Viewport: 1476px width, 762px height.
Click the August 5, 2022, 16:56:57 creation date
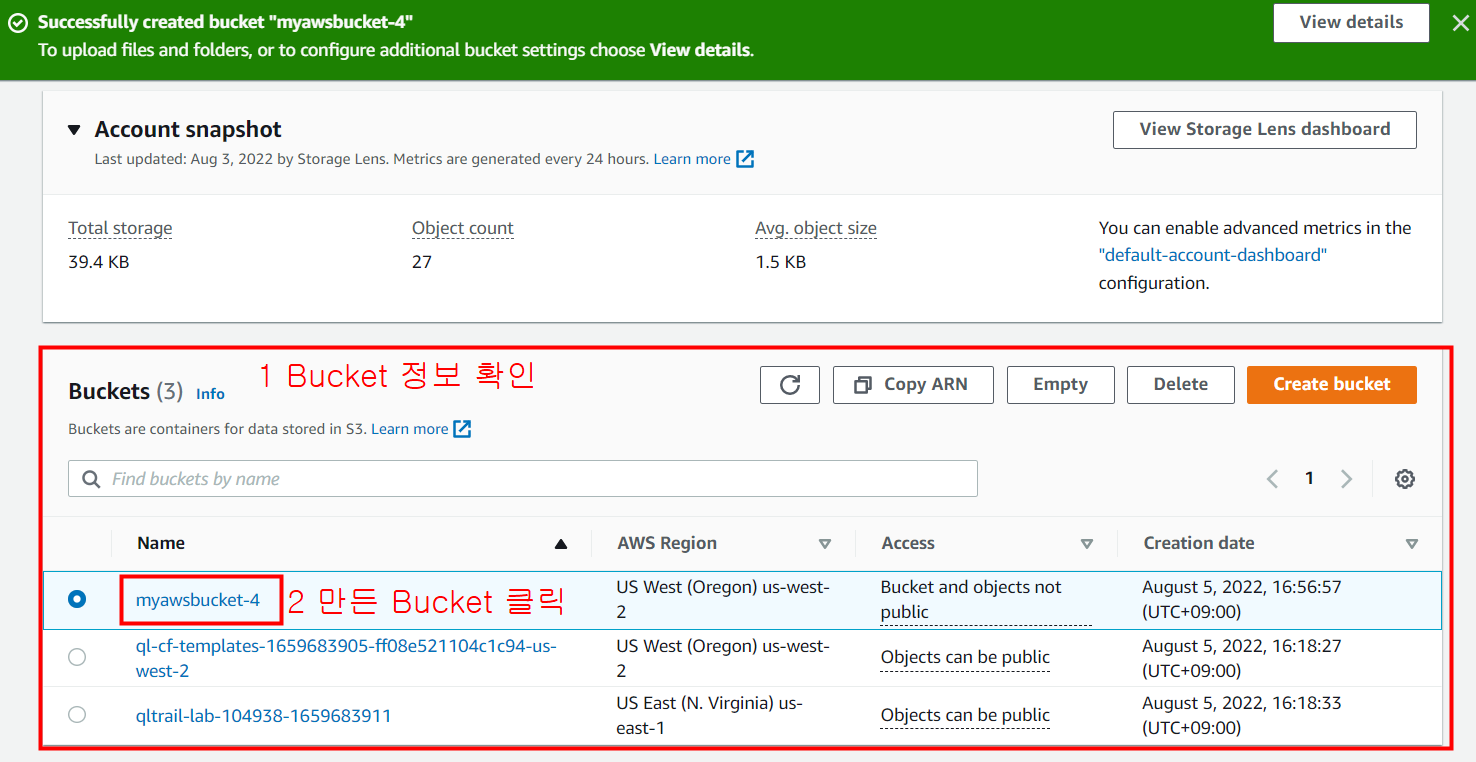coord(1241,599)
